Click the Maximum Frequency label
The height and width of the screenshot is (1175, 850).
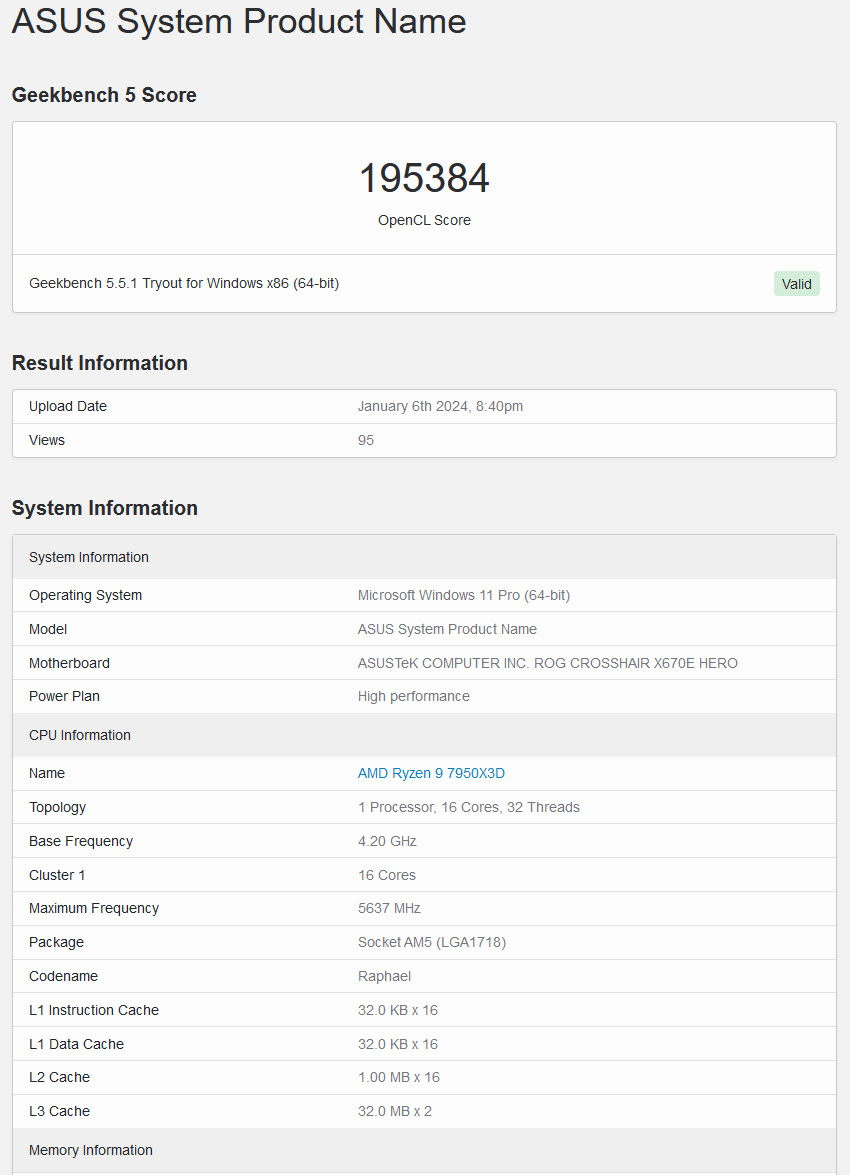[94, 908]
